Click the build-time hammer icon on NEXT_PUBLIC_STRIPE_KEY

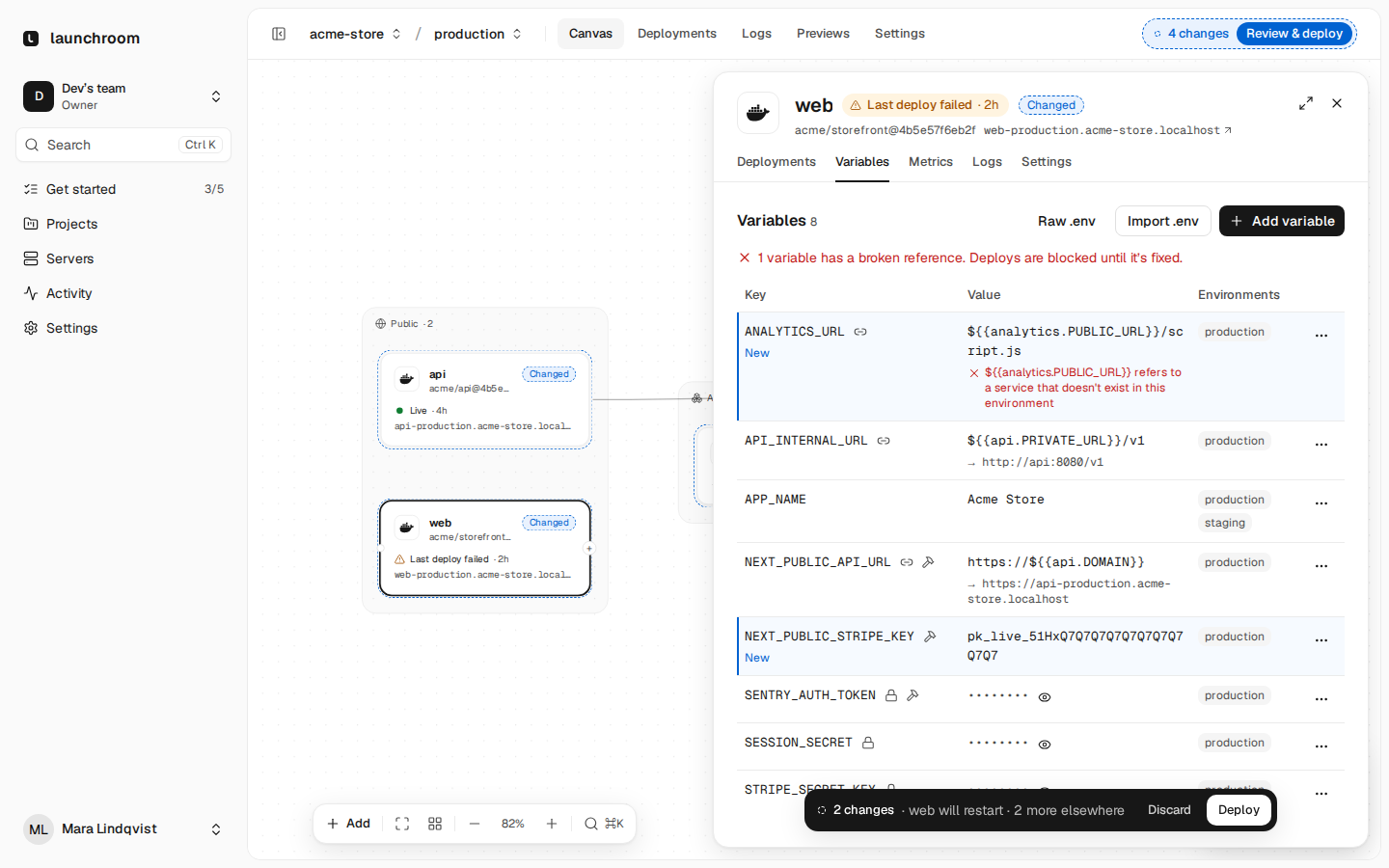(930, 637)
